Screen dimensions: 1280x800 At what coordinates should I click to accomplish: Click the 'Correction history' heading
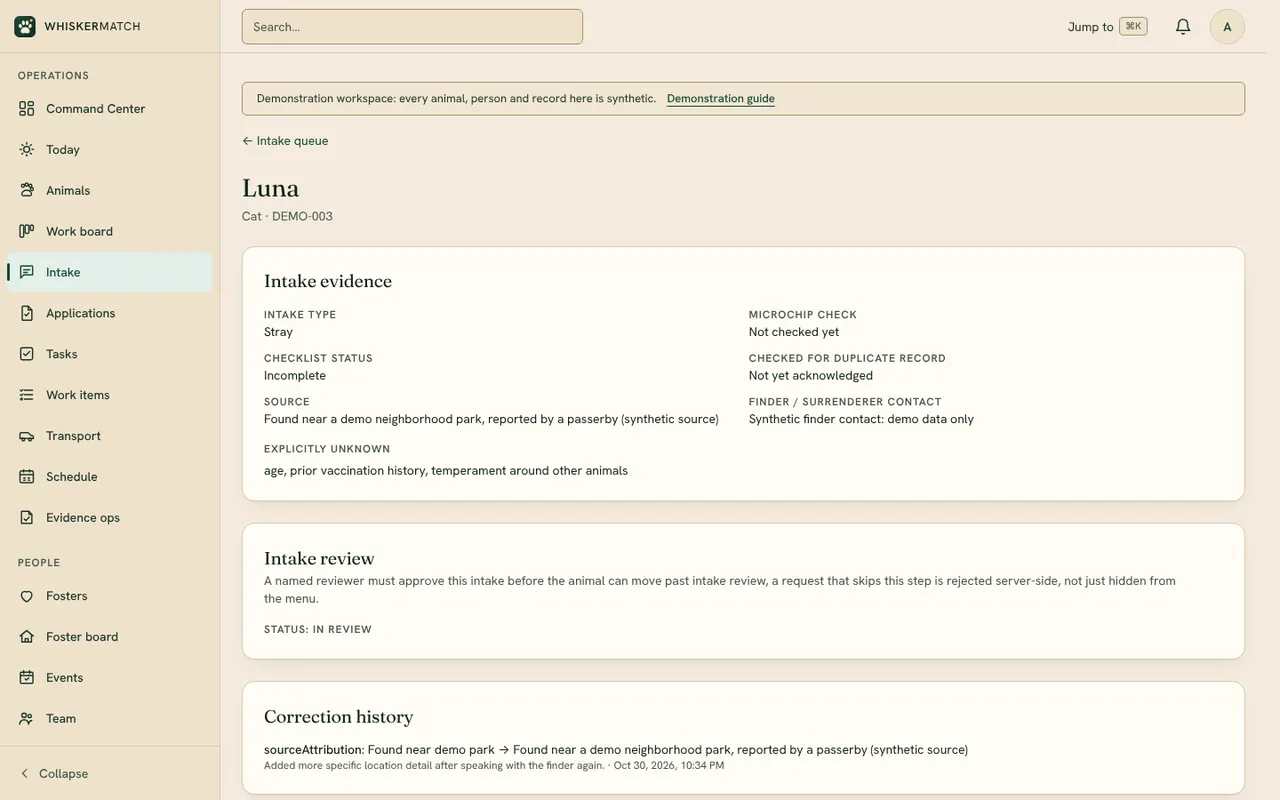coord(339,717)
